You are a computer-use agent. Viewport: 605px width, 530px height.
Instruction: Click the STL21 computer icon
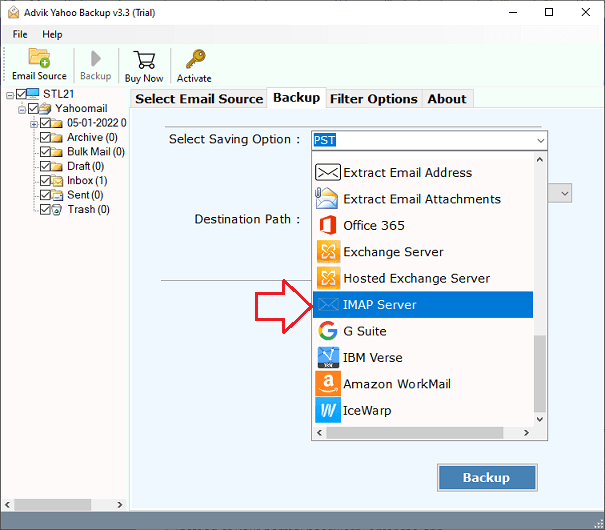[x=33, y=94]
